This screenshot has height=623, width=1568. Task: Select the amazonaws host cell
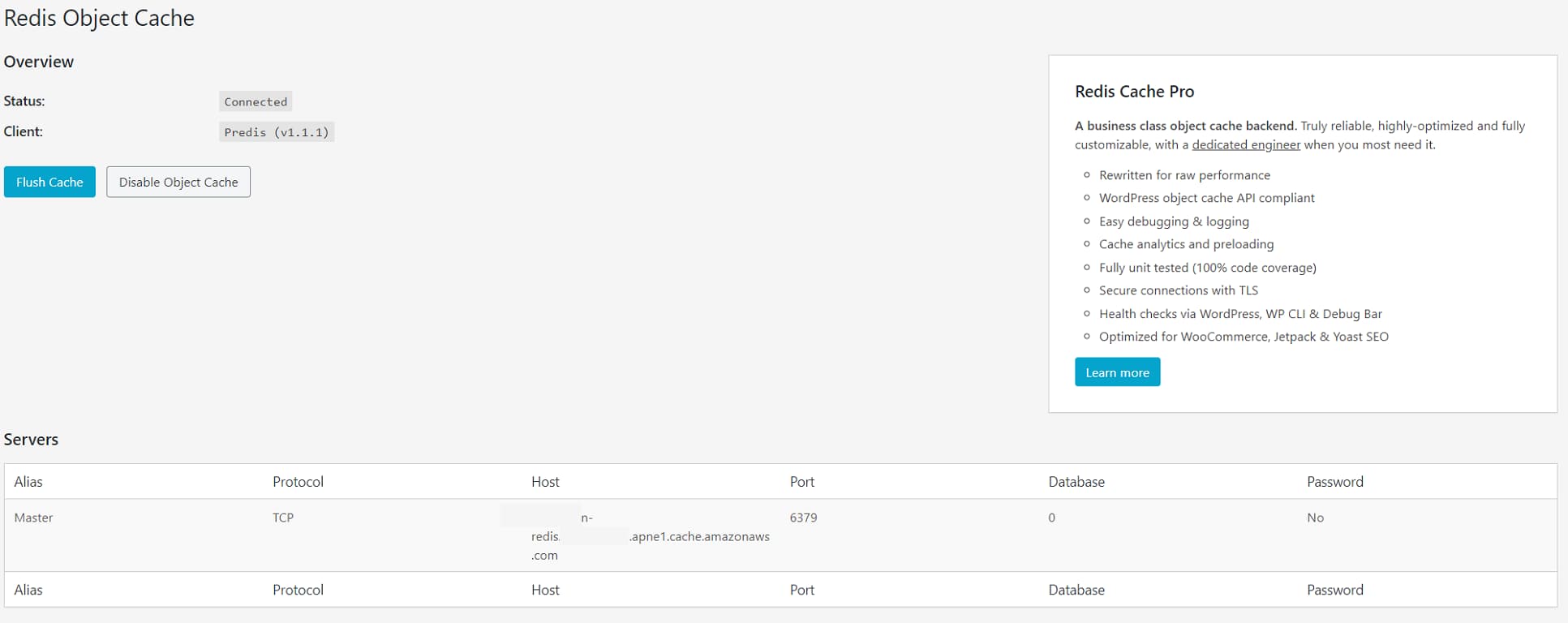click(x=651, y=536)
